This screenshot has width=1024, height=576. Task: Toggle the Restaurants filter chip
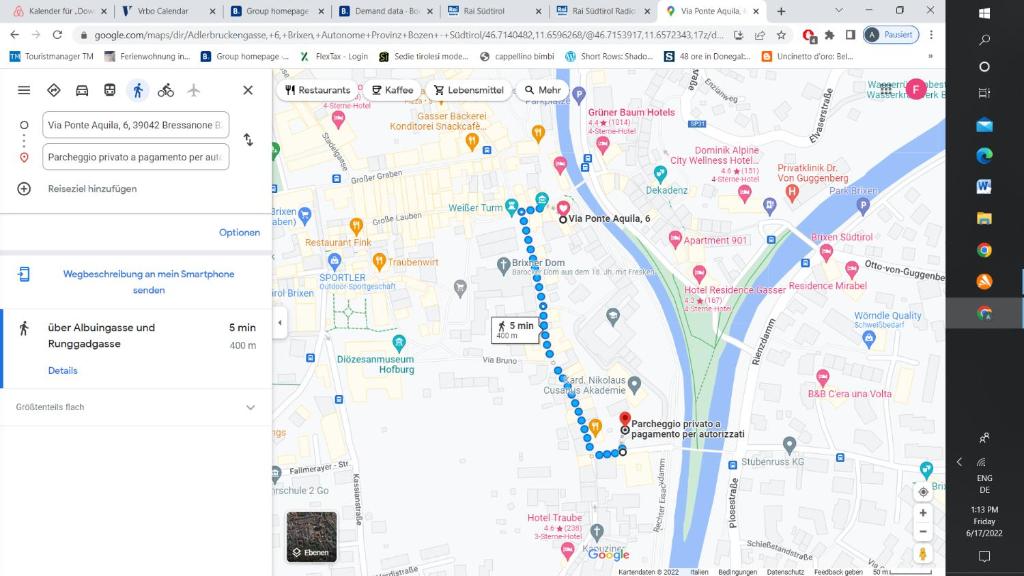click(318, 90)
